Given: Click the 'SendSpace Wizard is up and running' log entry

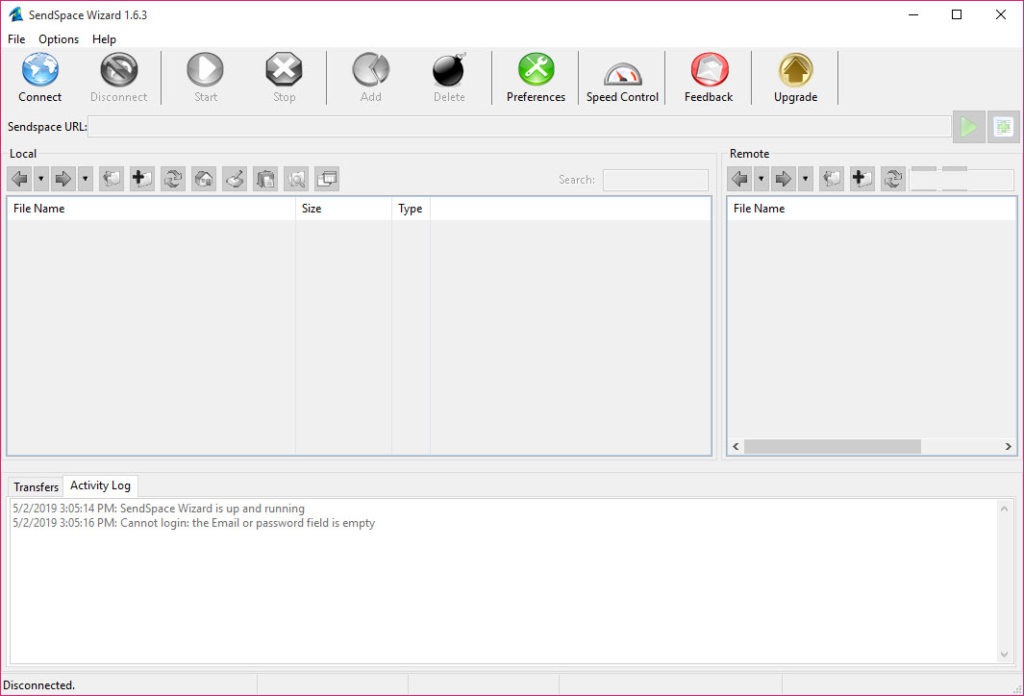Looking at the screenshot, I should tap(159, 509).
